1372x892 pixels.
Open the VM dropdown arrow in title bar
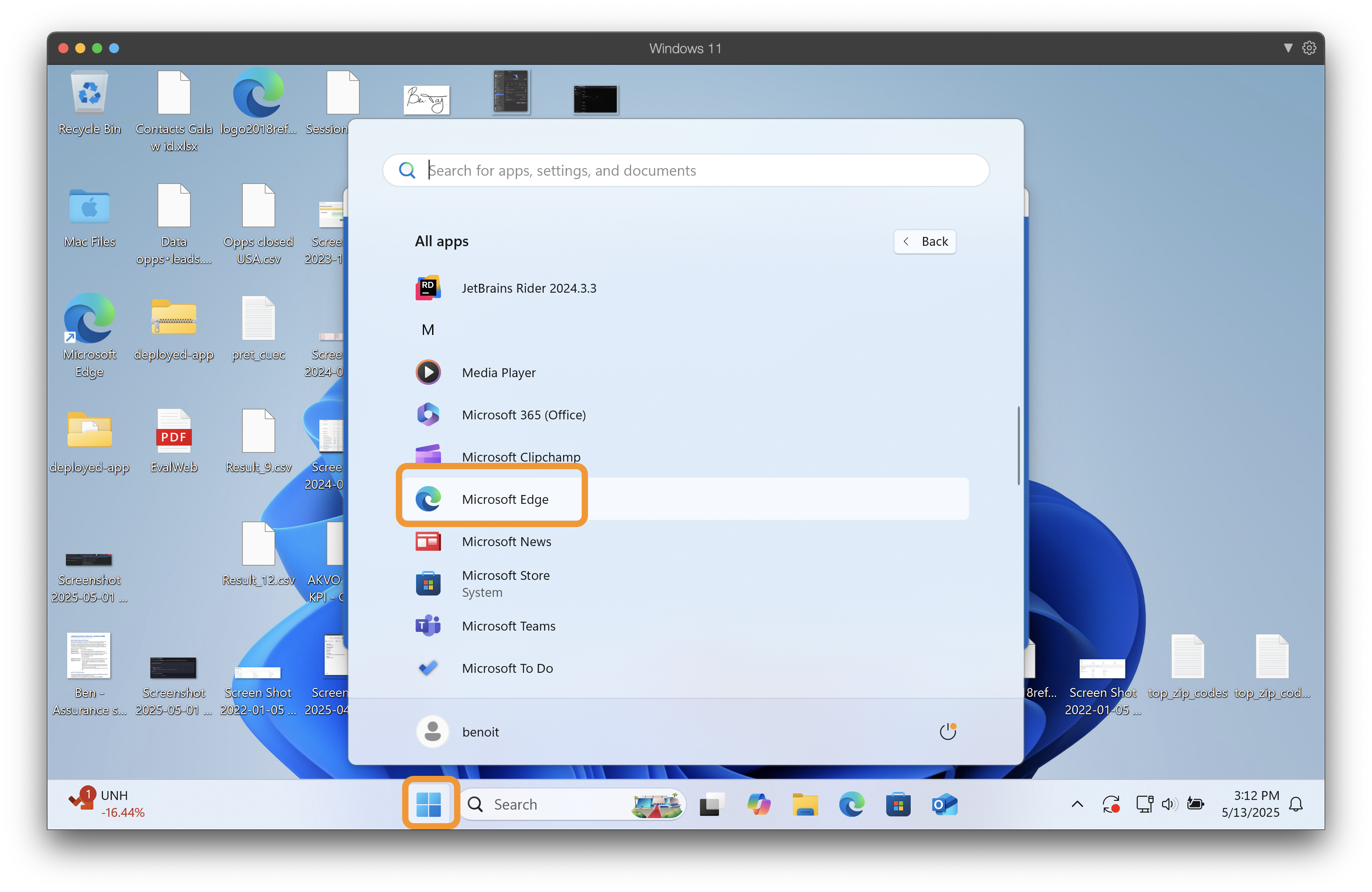pos(1288,48)
